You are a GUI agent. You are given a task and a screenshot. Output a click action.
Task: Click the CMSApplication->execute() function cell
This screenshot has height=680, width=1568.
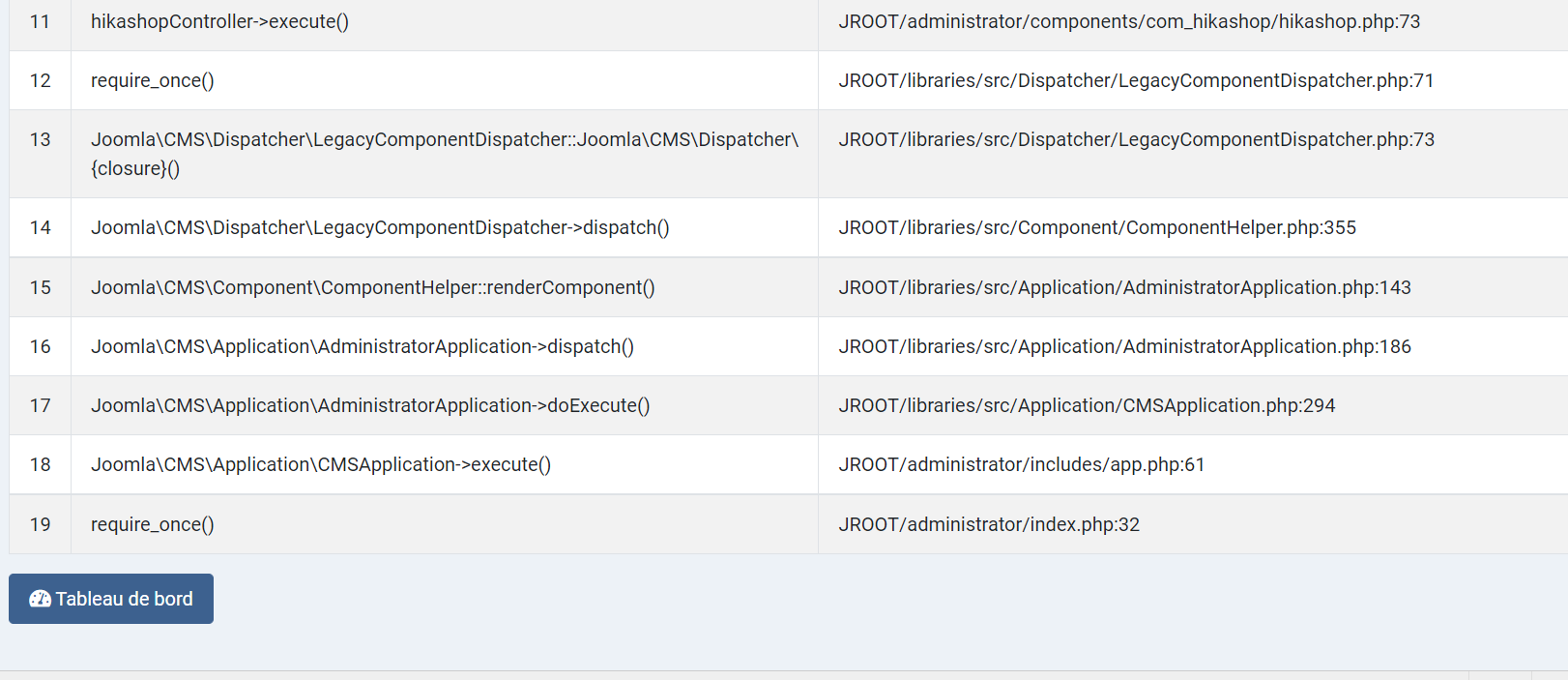pyautogui.click(x=320, y=464)
